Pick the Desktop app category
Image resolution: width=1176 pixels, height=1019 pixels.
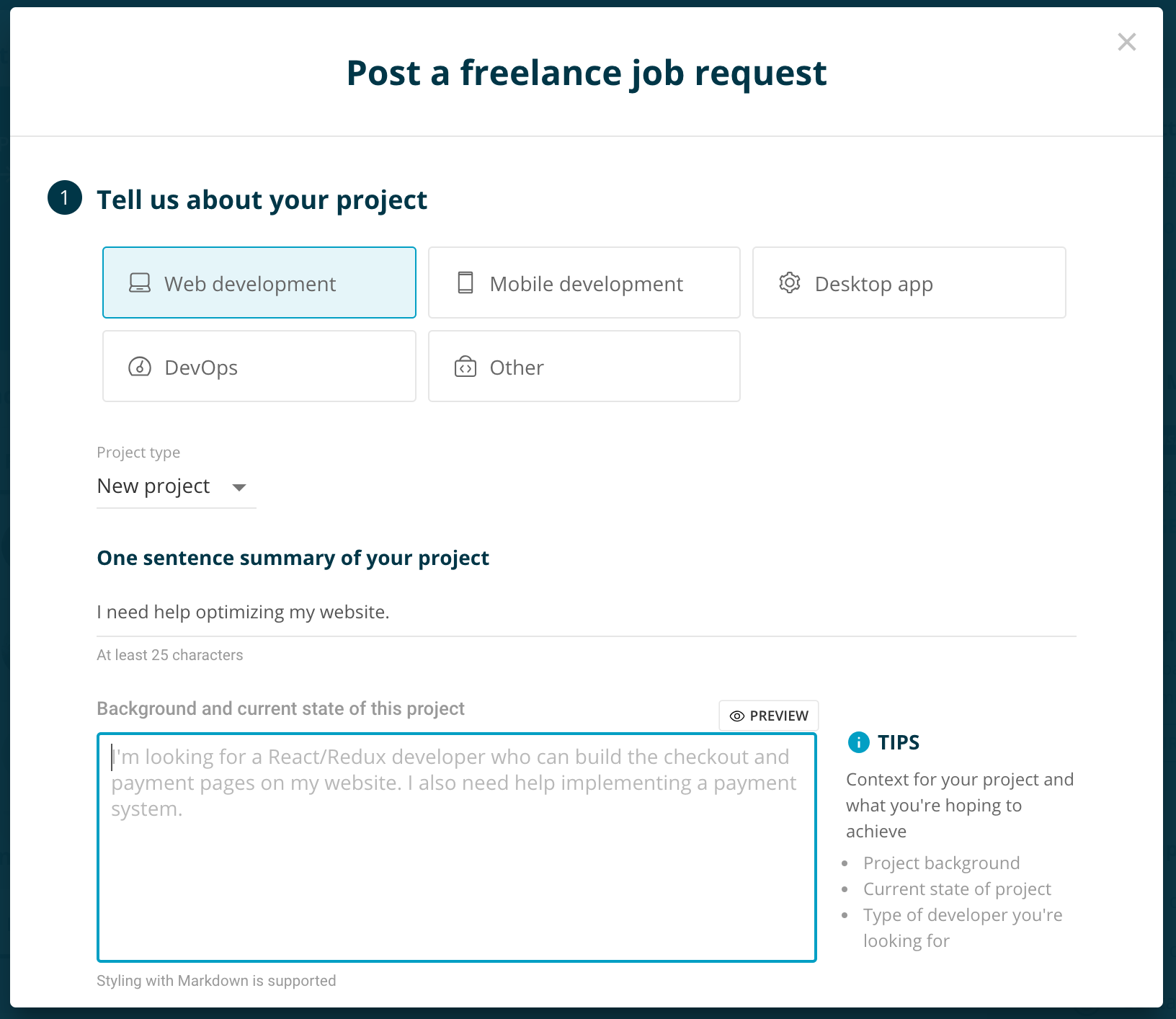[909, 282]
